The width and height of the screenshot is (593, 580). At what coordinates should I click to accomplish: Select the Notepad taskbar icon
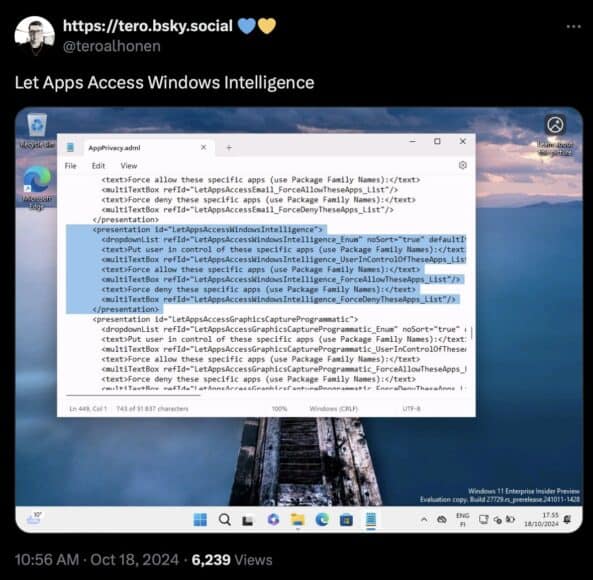[371, 520]
